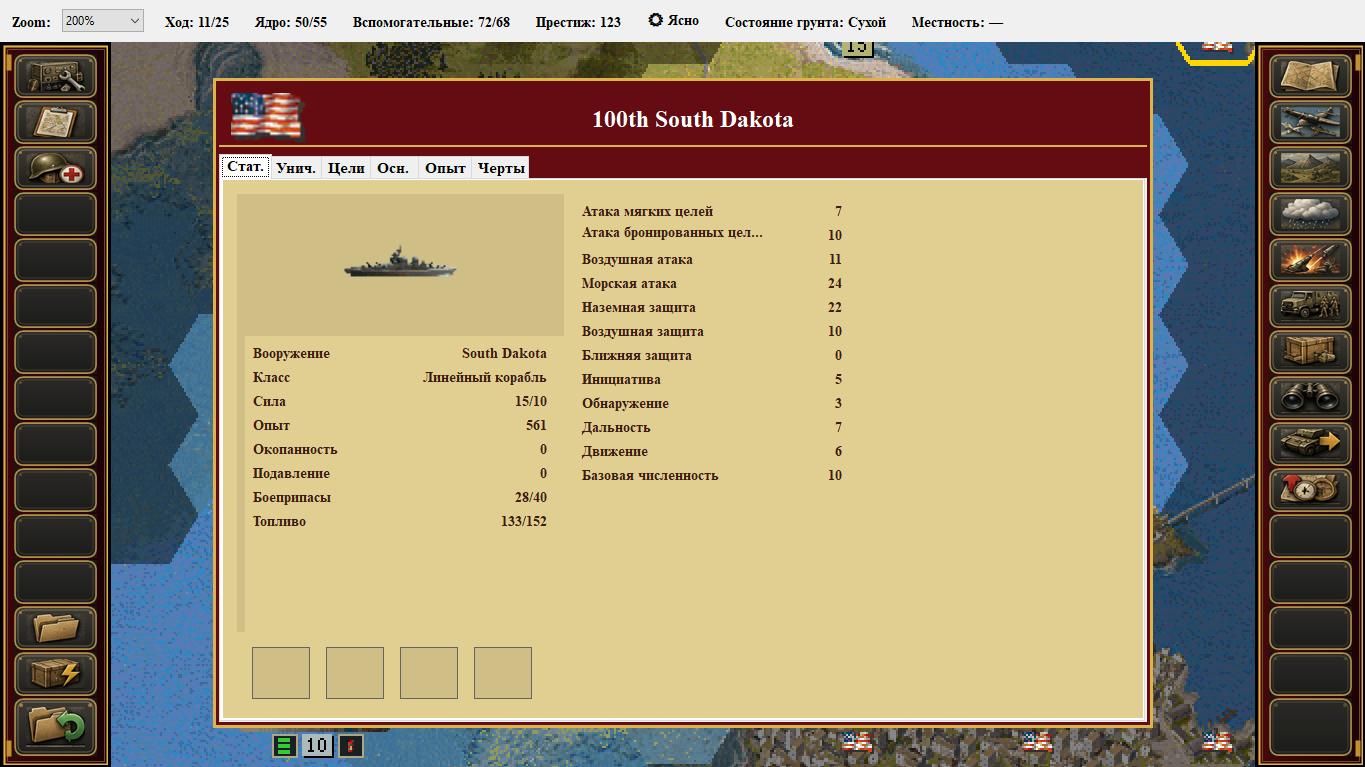Click the Престиж: 123 indicator
Image resolution: width=1365 pixels, height=767 pixels.
click(x=578, y=22)
